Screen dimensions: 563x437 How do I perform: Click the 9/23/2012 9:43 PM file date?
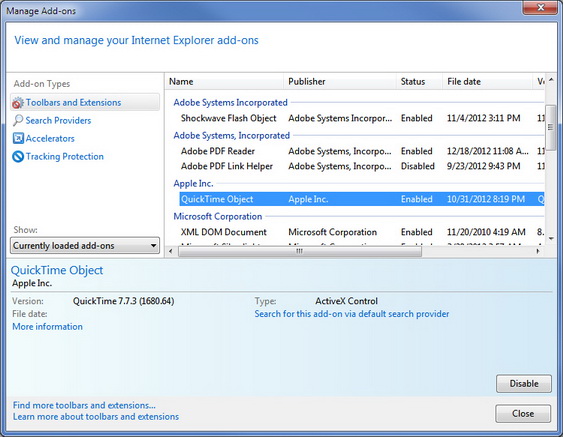click(483, 166)
